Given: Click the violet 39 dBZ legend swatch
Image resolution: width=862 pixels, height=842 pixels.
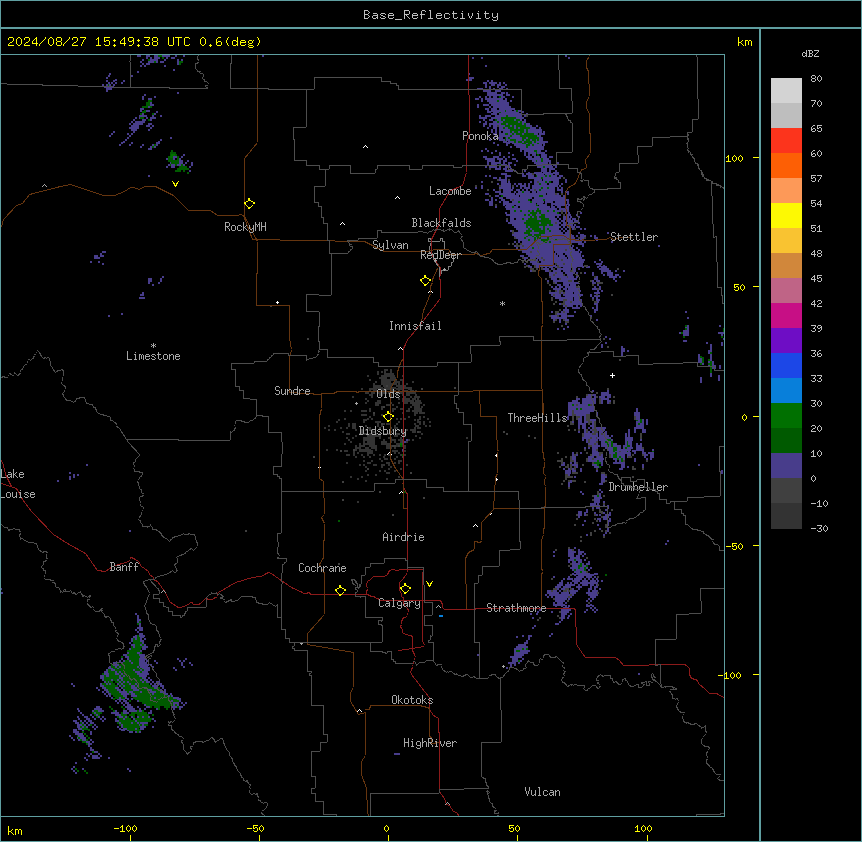Looking at the screenshot, I should [x=786, y=340].
